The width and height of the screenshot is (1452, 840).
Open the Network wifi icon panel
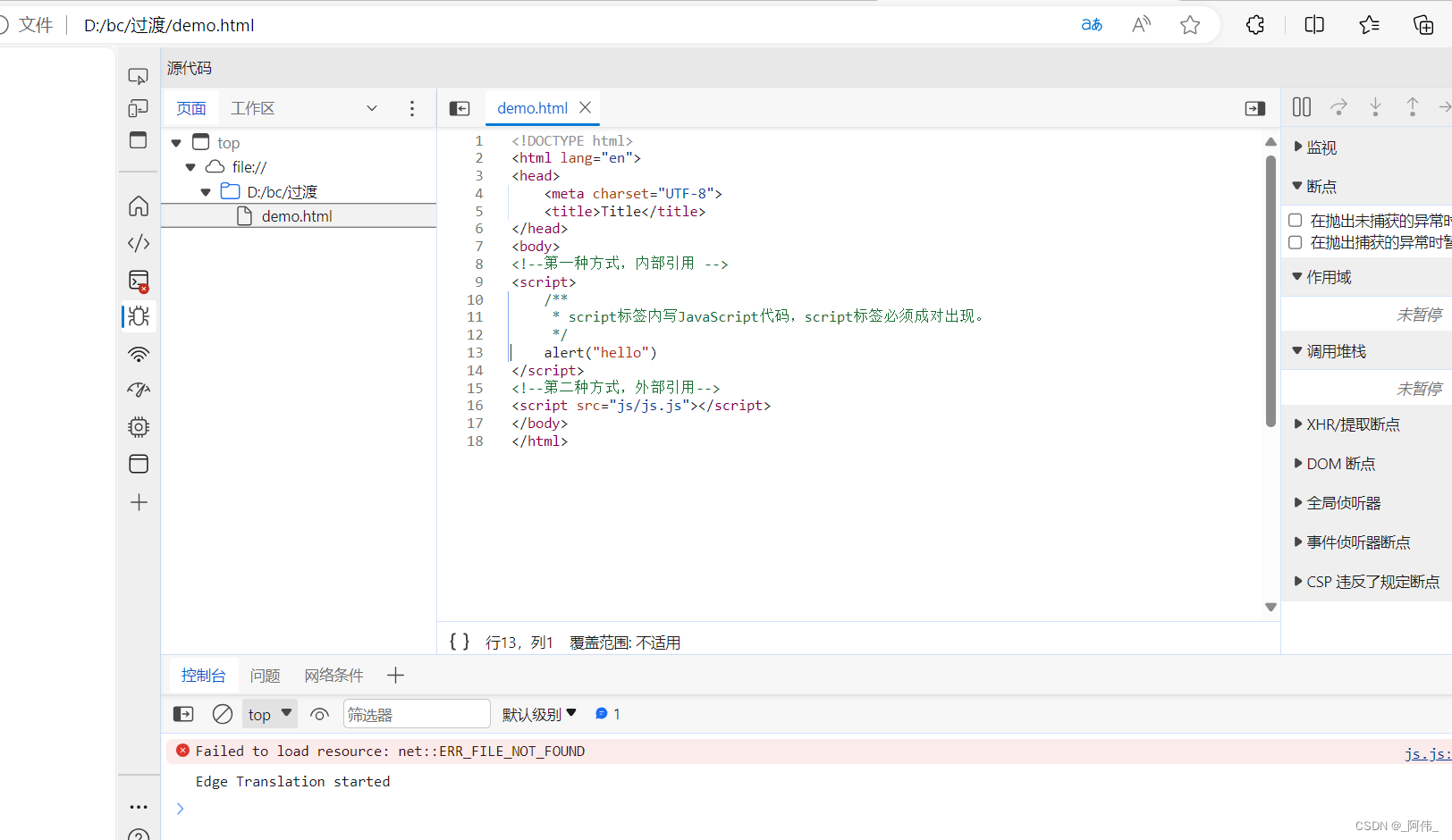[139, 354]
